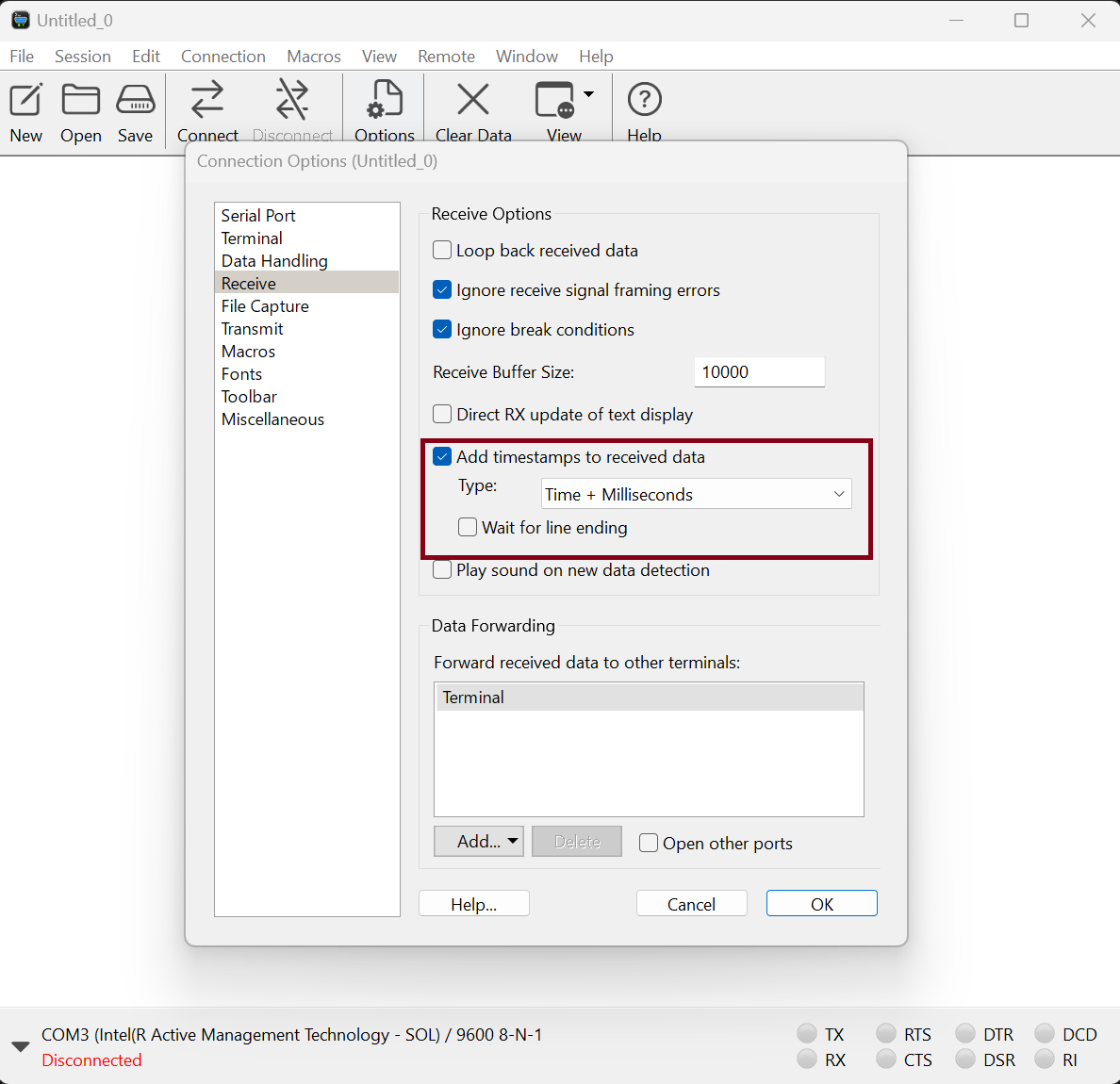Open a session file with Open icon
The height and width of the screenshot is (1084, 1120).
coord(81,101)
